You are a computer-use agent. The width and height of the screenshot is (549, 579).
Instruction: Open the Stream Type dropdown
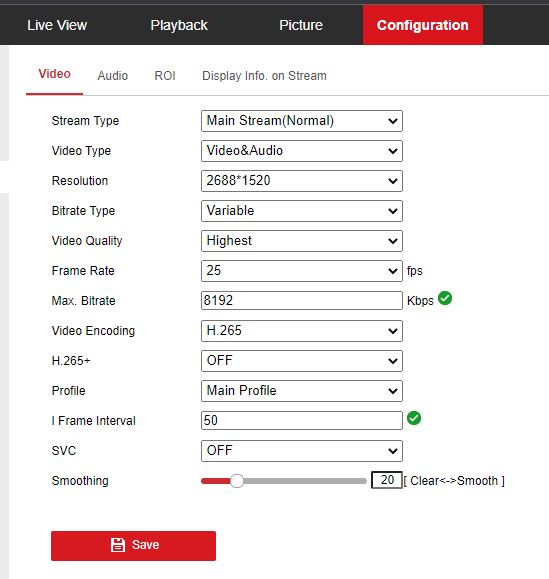pyautogui.click(x=302, y=121)
